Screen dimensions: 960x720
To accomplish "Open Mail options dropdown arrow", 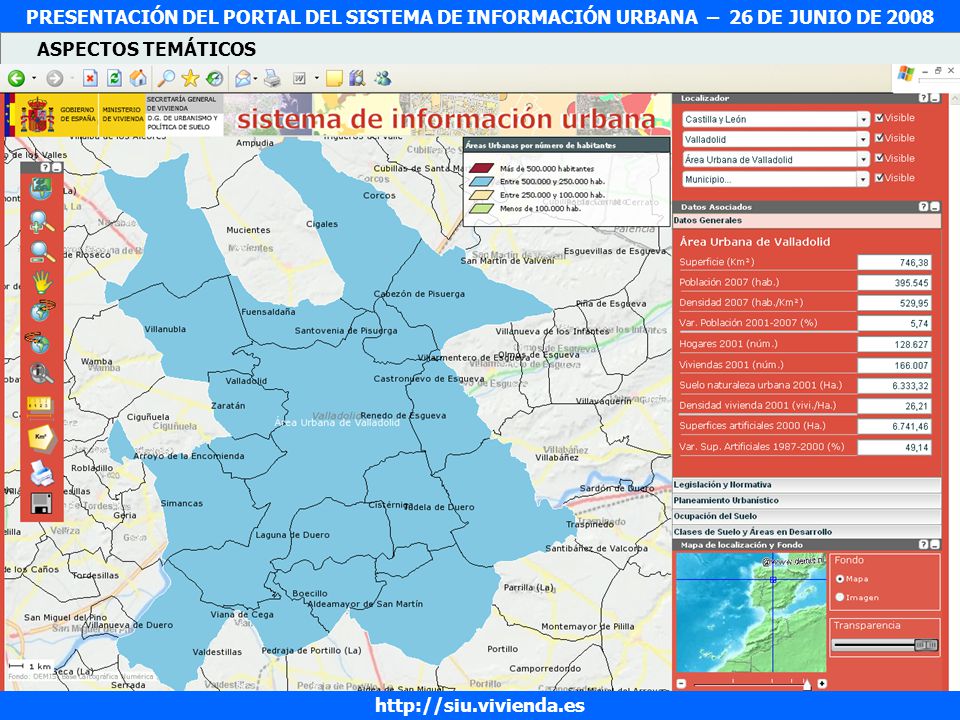I will pos(255,78).
